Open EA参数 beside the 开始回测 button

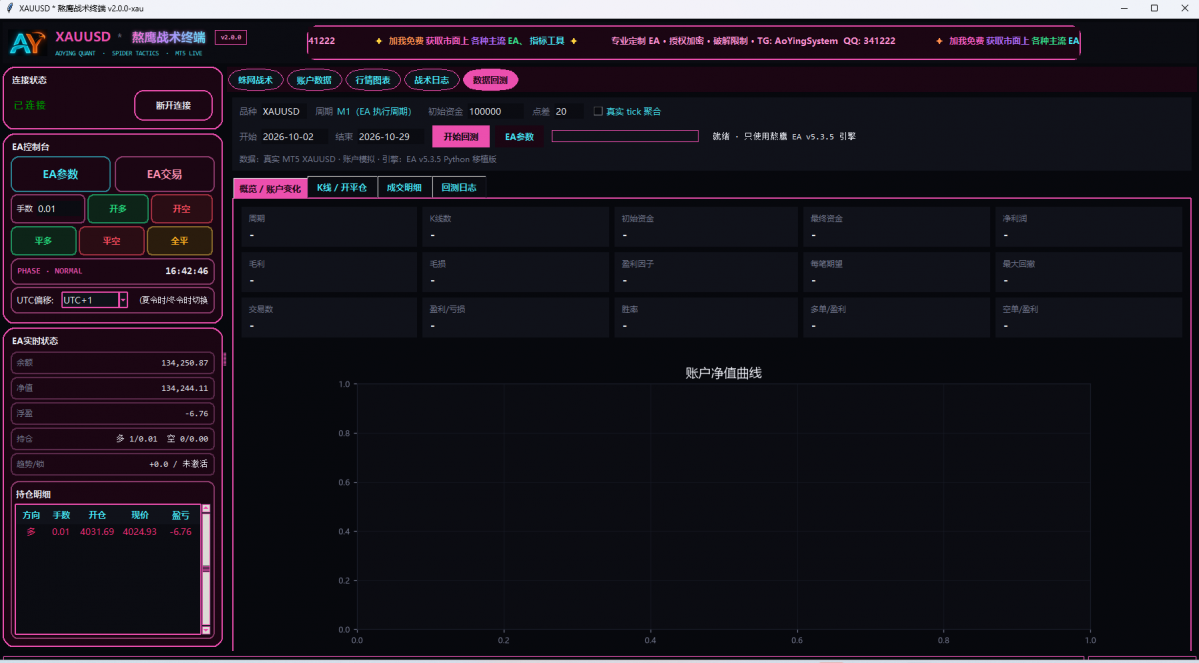[x=519, y=136]
